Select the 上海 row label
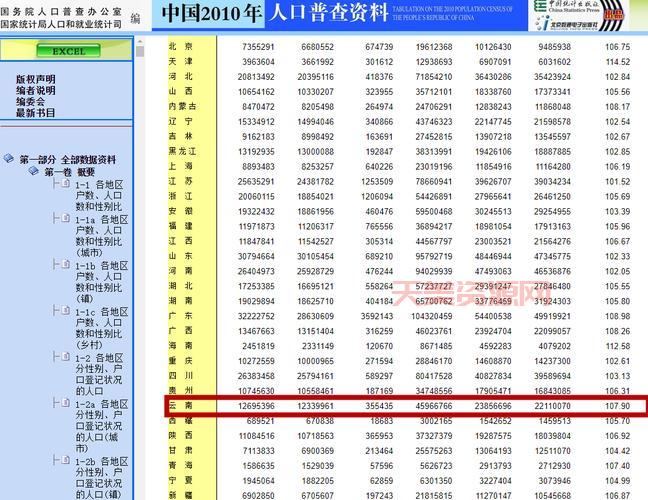Viewport: 648px width, 500px height. [181, 166]
